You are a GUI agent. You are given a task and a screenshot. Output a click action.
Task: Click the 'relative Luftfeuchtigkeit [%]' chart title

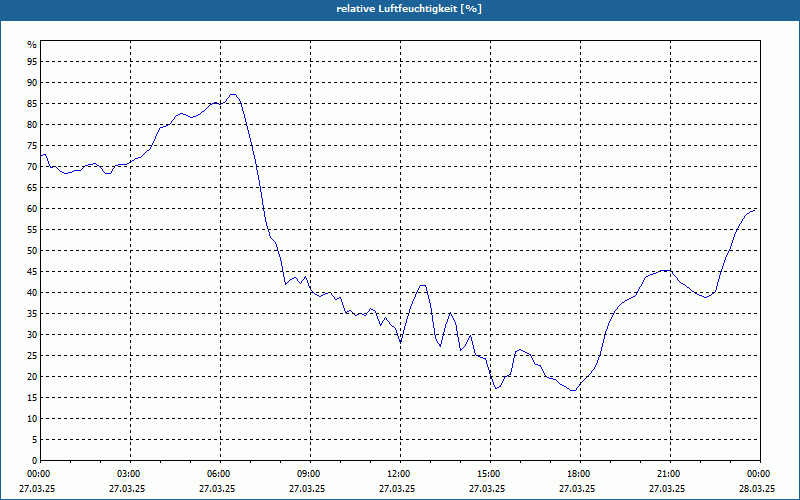coord(409,9)
